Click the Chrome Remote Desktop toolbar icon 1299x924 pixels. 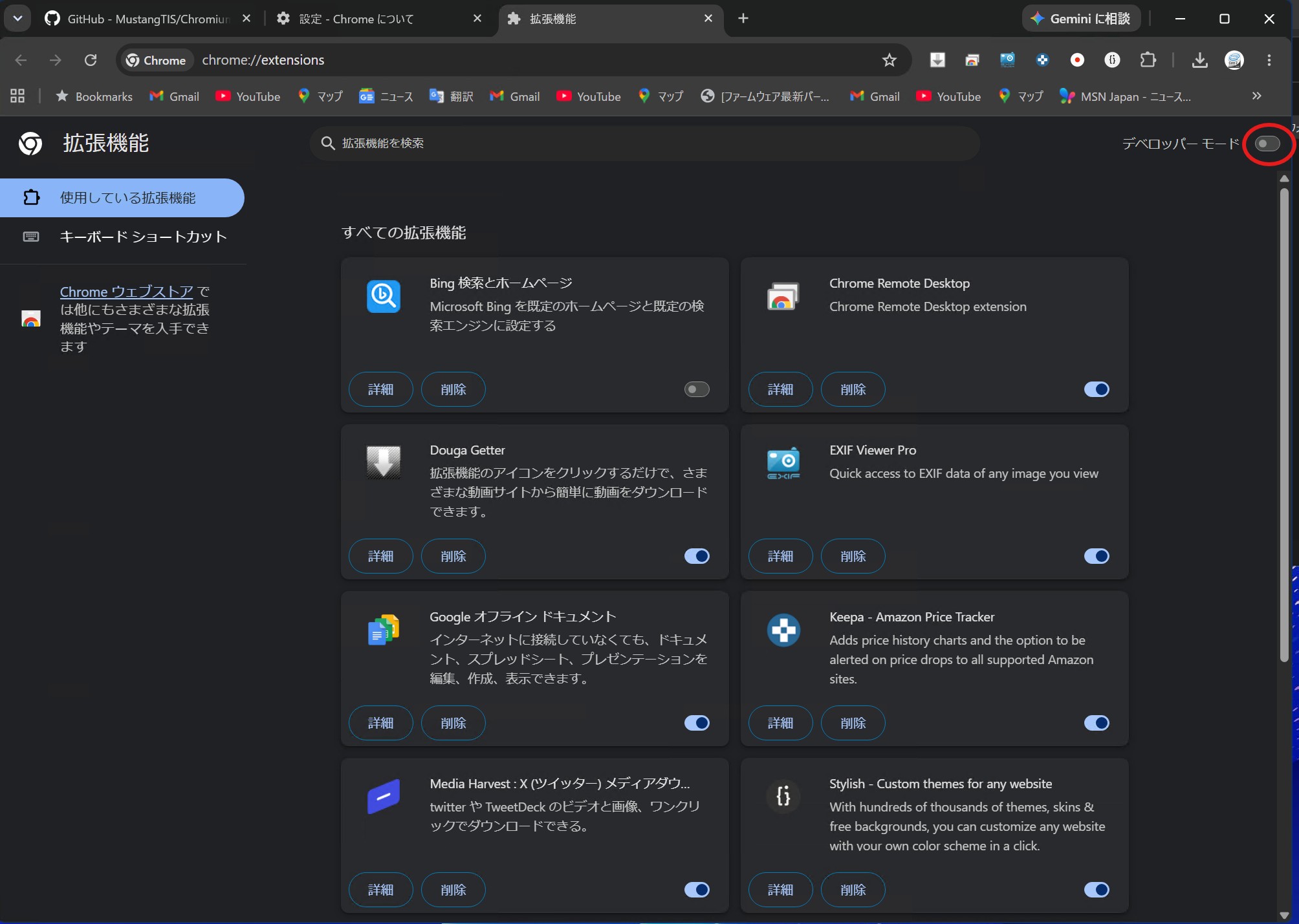click(972, 60)
